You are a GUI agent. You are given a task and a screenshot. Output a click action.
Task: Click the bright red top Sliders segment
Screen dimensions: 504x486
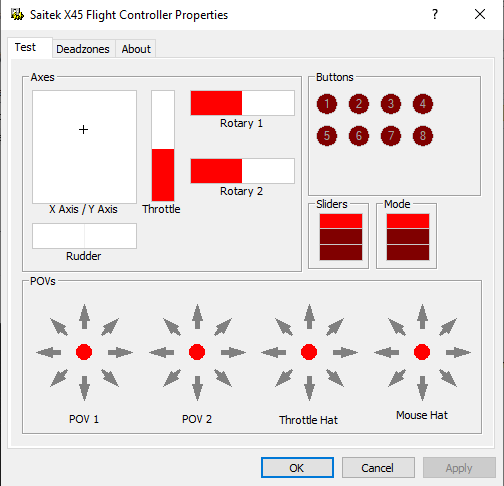tap(341, 221)
